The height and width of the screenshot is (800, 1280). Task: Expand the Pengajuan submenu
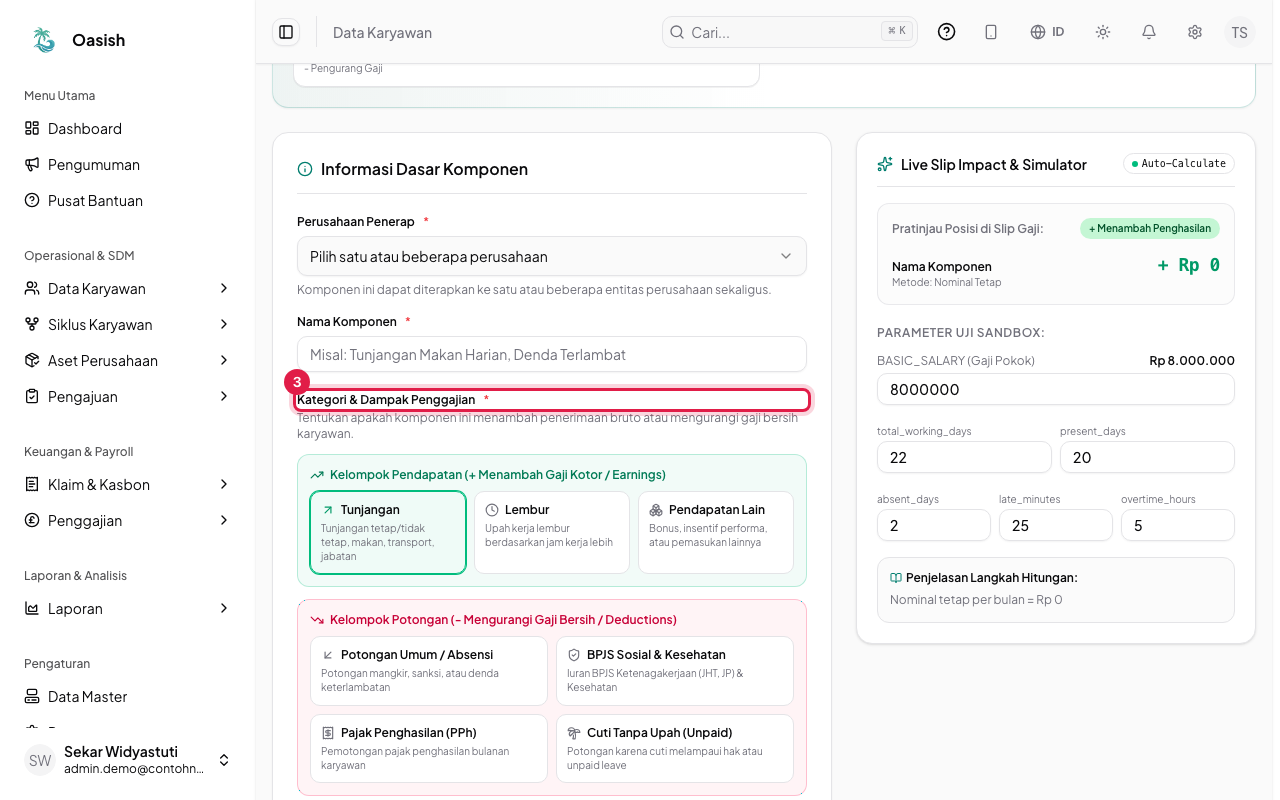128,397
